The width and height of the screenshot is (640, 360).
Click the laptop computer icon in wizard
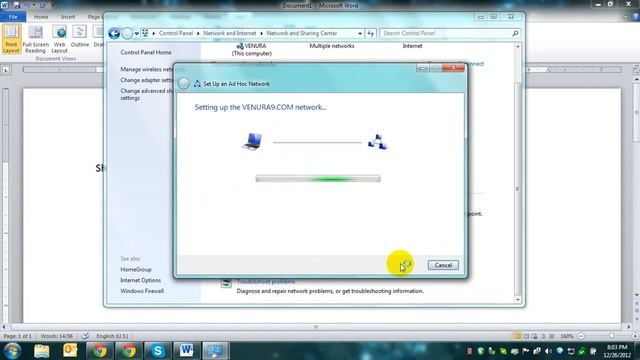tap(252, 142)
